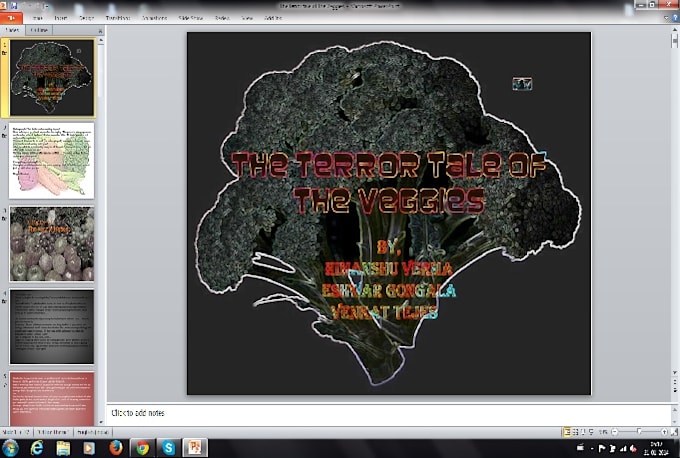Screen dimensions: 680x458
Task: Open the Add-Ins ribbon tab
Action: tap(273, 18)
